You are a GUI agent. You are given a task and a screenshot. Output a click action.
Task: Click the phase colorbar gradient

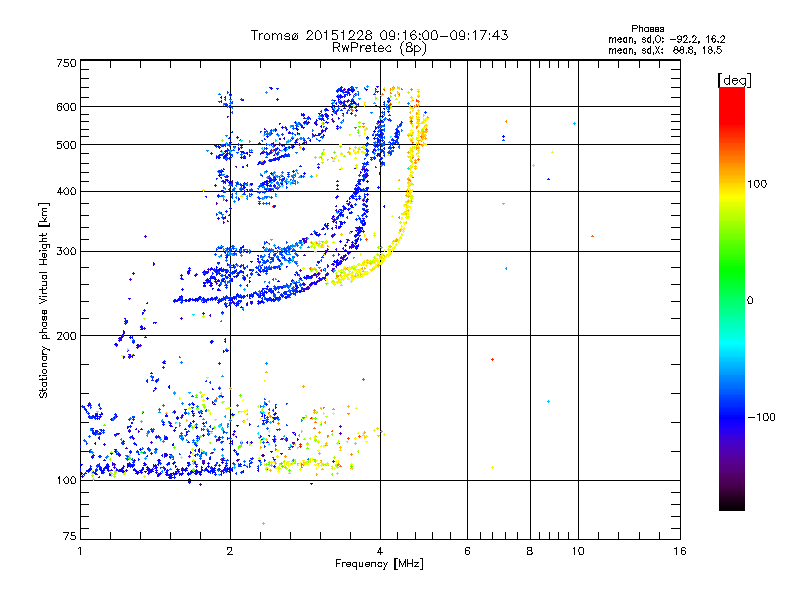pos(732,298)
